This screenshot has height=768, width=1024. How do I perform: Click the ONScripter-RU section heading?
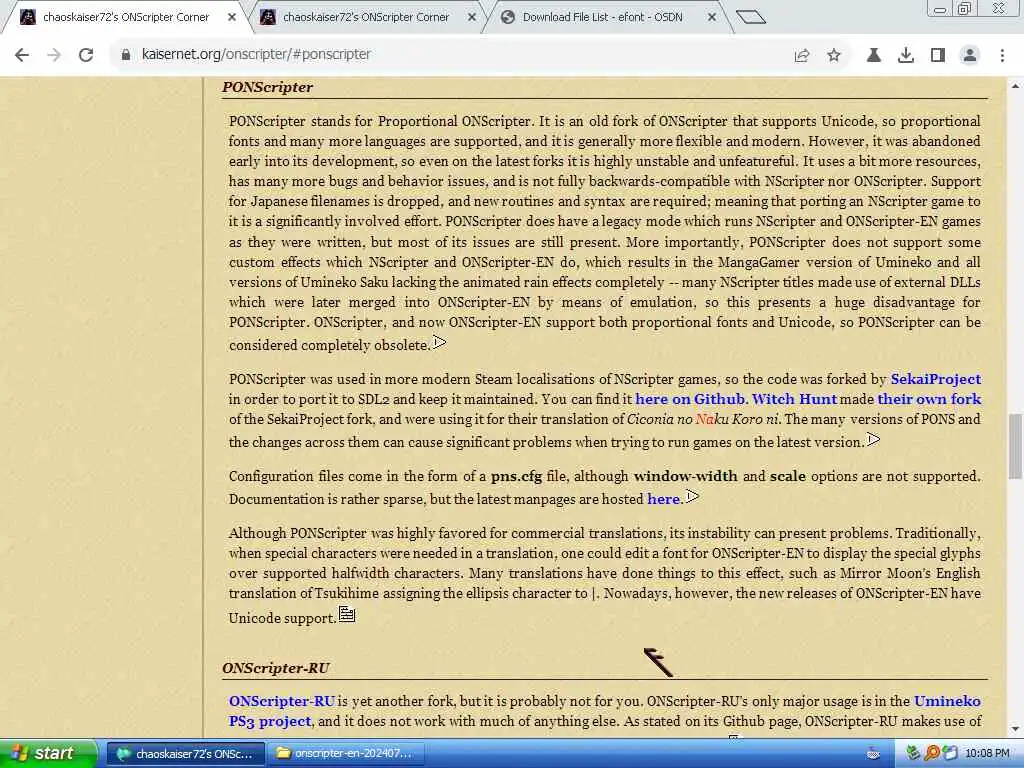point(276,668)
